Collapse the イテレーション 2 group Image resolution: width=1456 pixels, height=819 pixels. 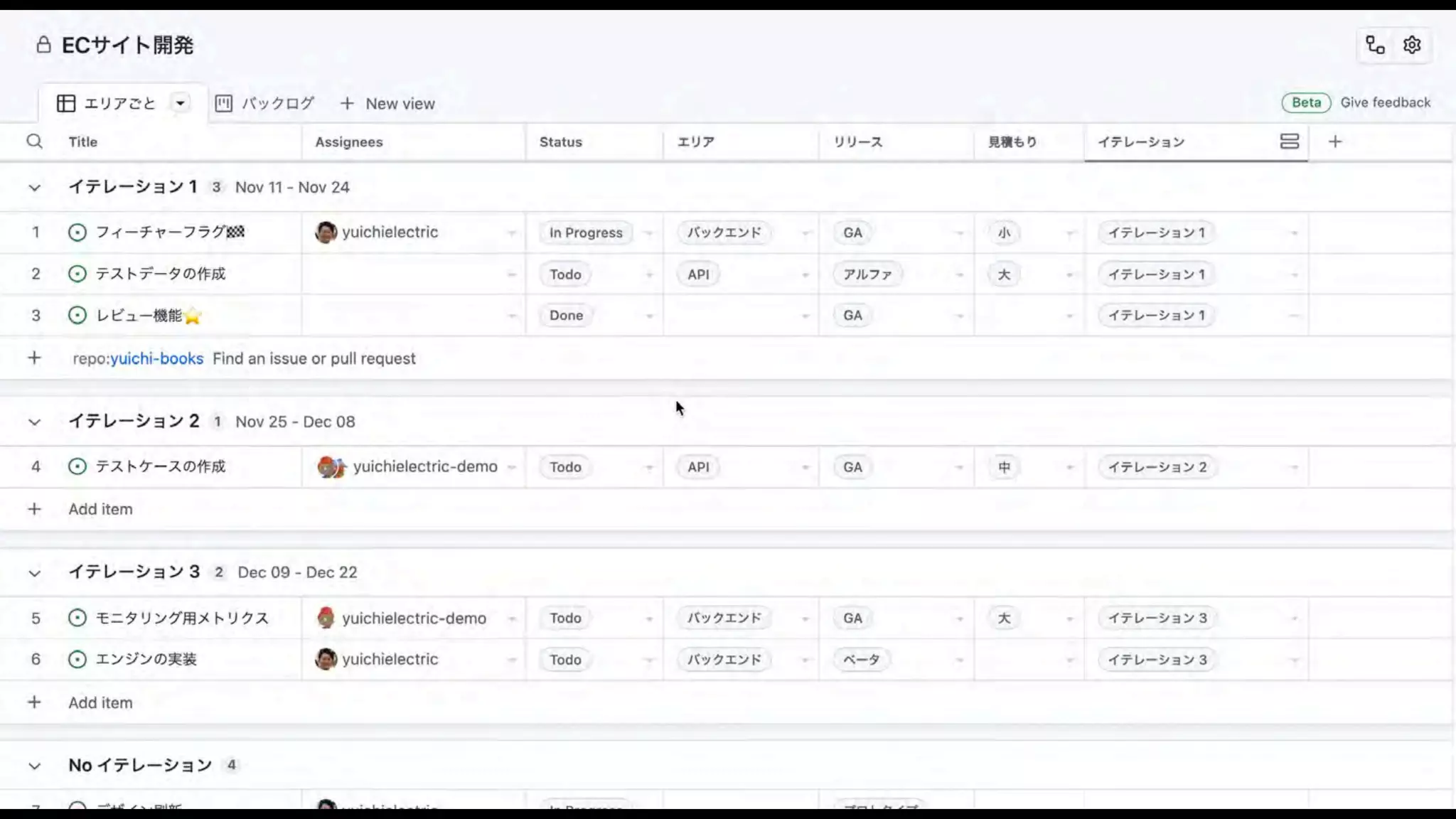[x=34, y=422]
